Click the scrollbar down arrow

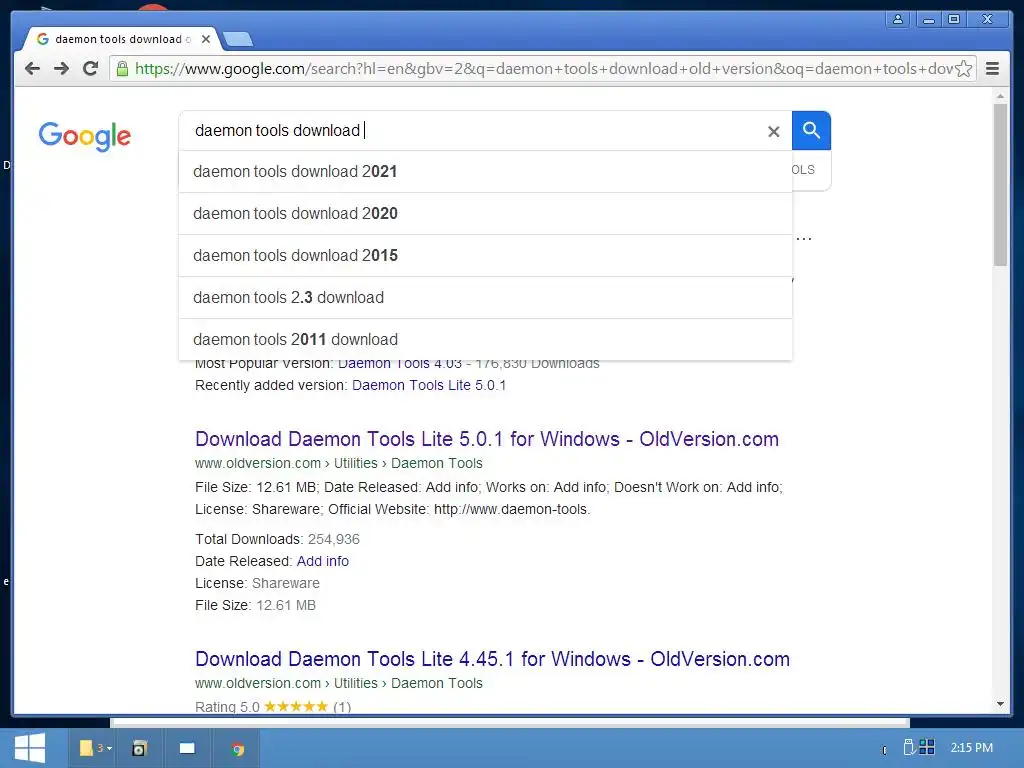[x=1000, y=704]
